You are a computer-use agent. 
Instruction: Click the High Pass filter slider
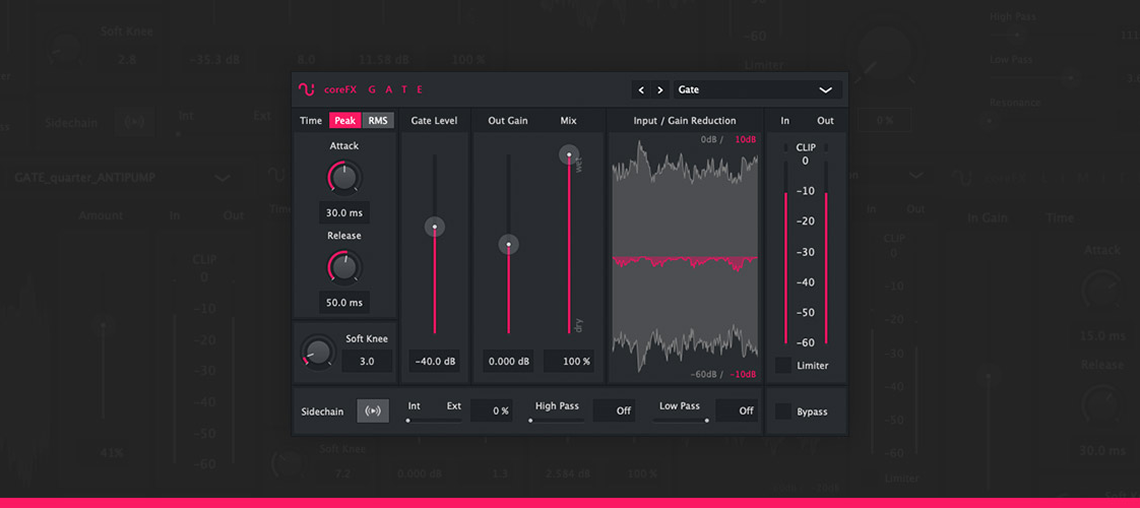pyautogui.click(x=557, y=420)
